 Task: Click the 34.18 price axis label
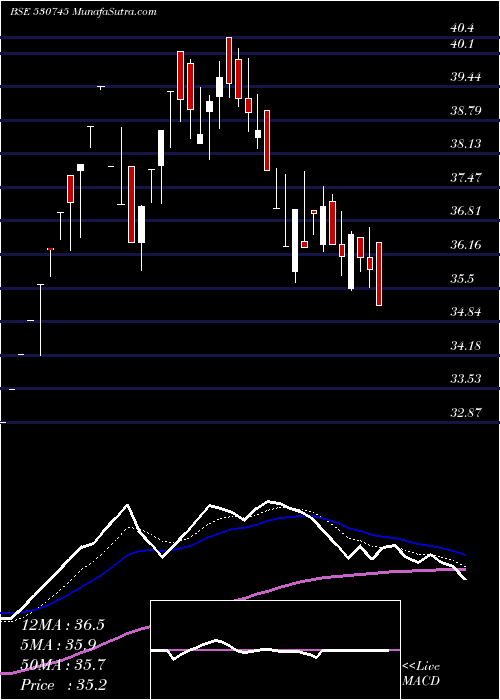pos(466,346)
